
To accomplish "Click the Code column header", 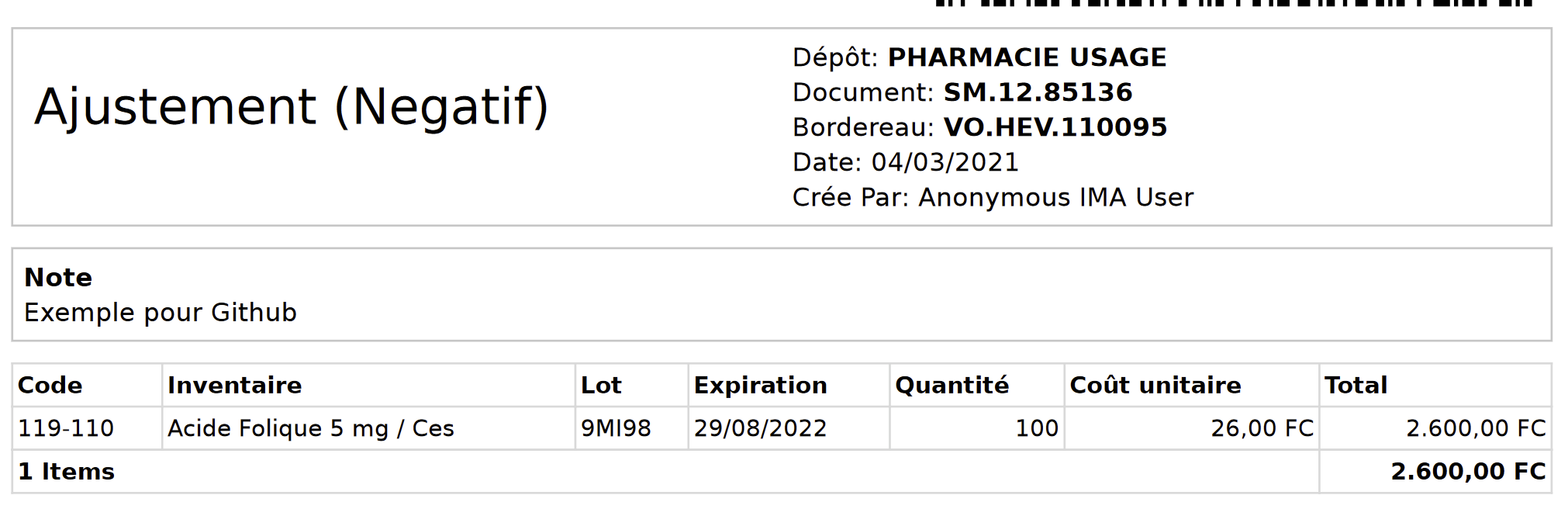I will click(50, 385).
